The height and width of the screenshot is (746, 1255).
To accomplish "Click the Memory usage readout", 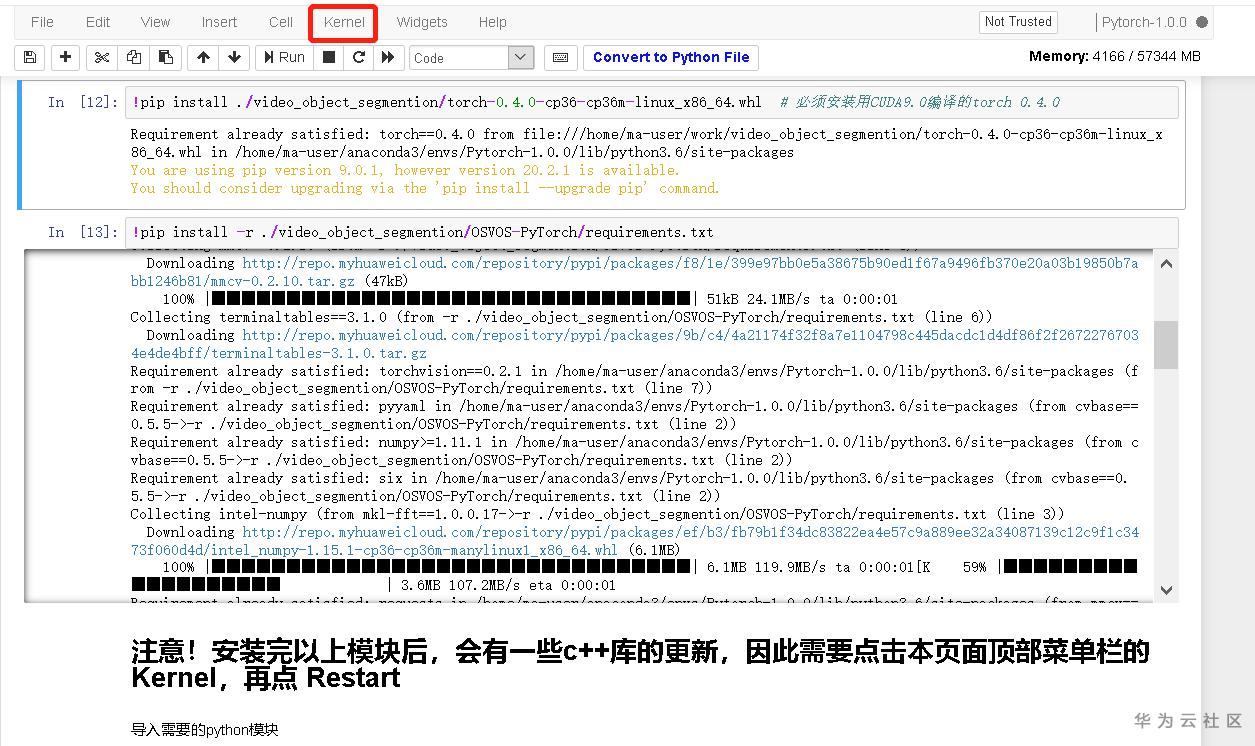I will pyautogui.click(x=1114, y=57).
